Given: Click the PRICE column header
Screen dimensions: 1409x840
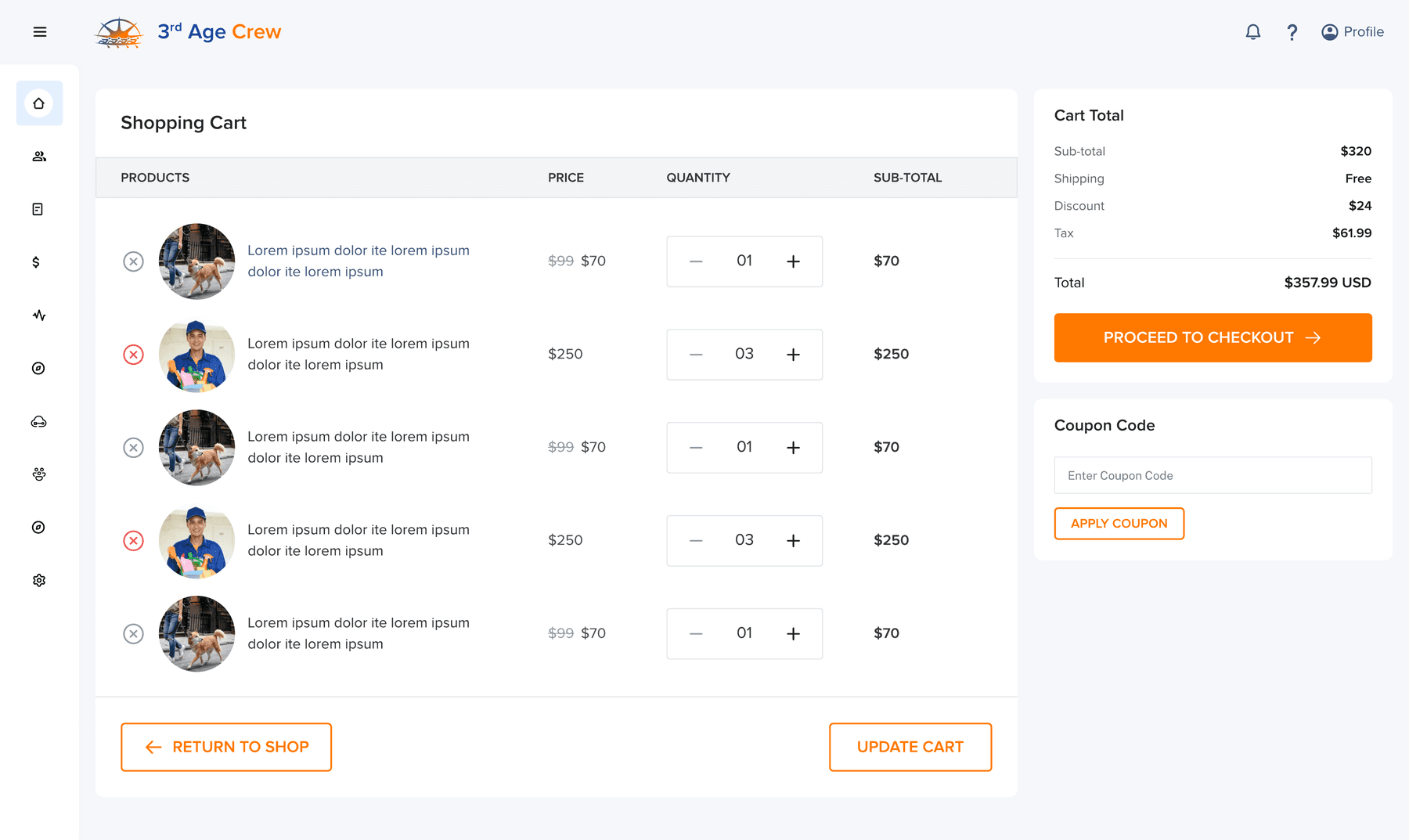Looking at the screenshot, I should (x=566, y=178).
